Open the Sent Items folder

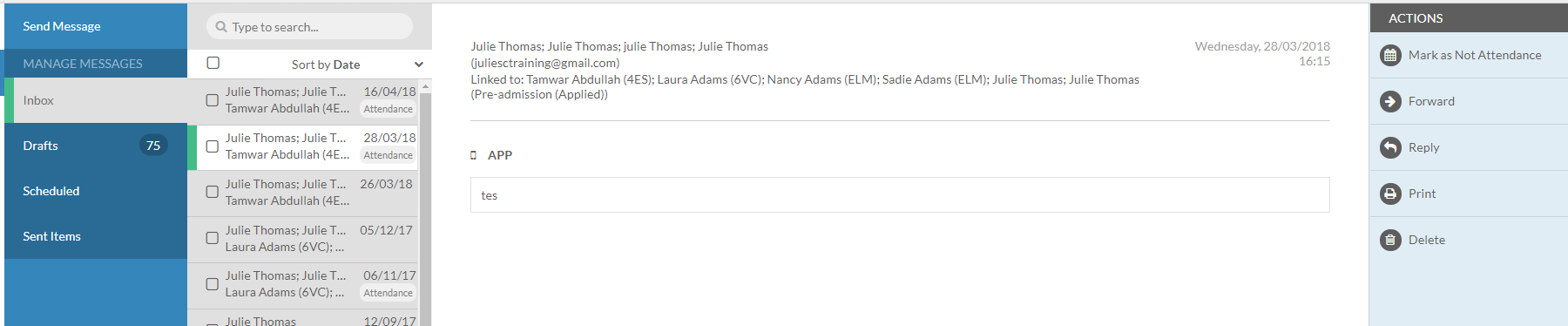(x=96, y=236)
